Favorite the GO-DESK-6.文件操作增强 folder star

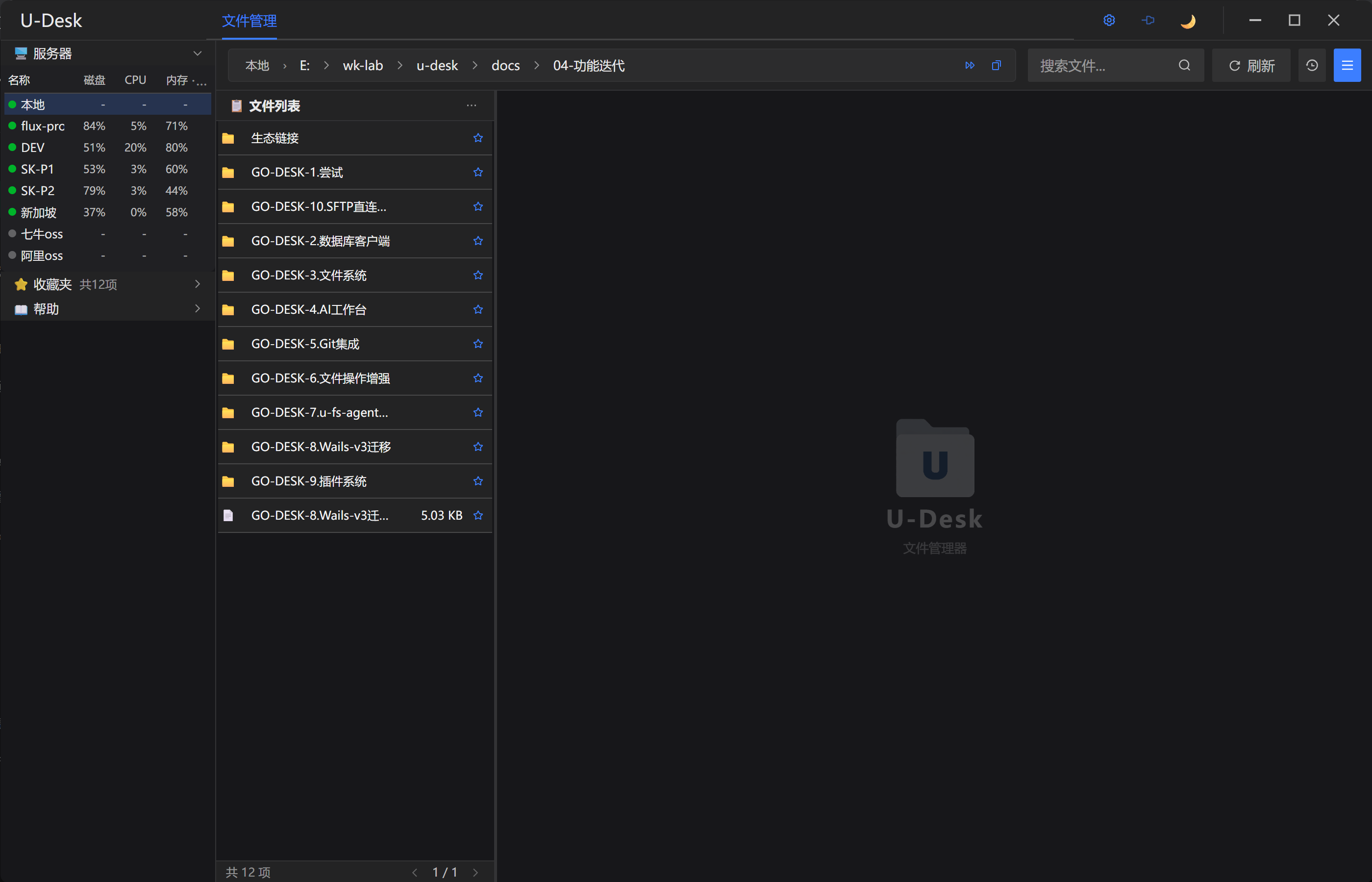478,378
